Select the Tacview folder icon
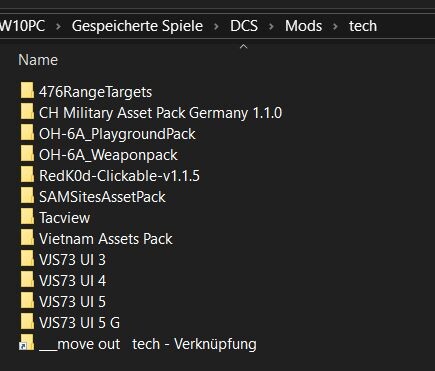The width and height of the screenshot is (435, 371). coord(27,217)
